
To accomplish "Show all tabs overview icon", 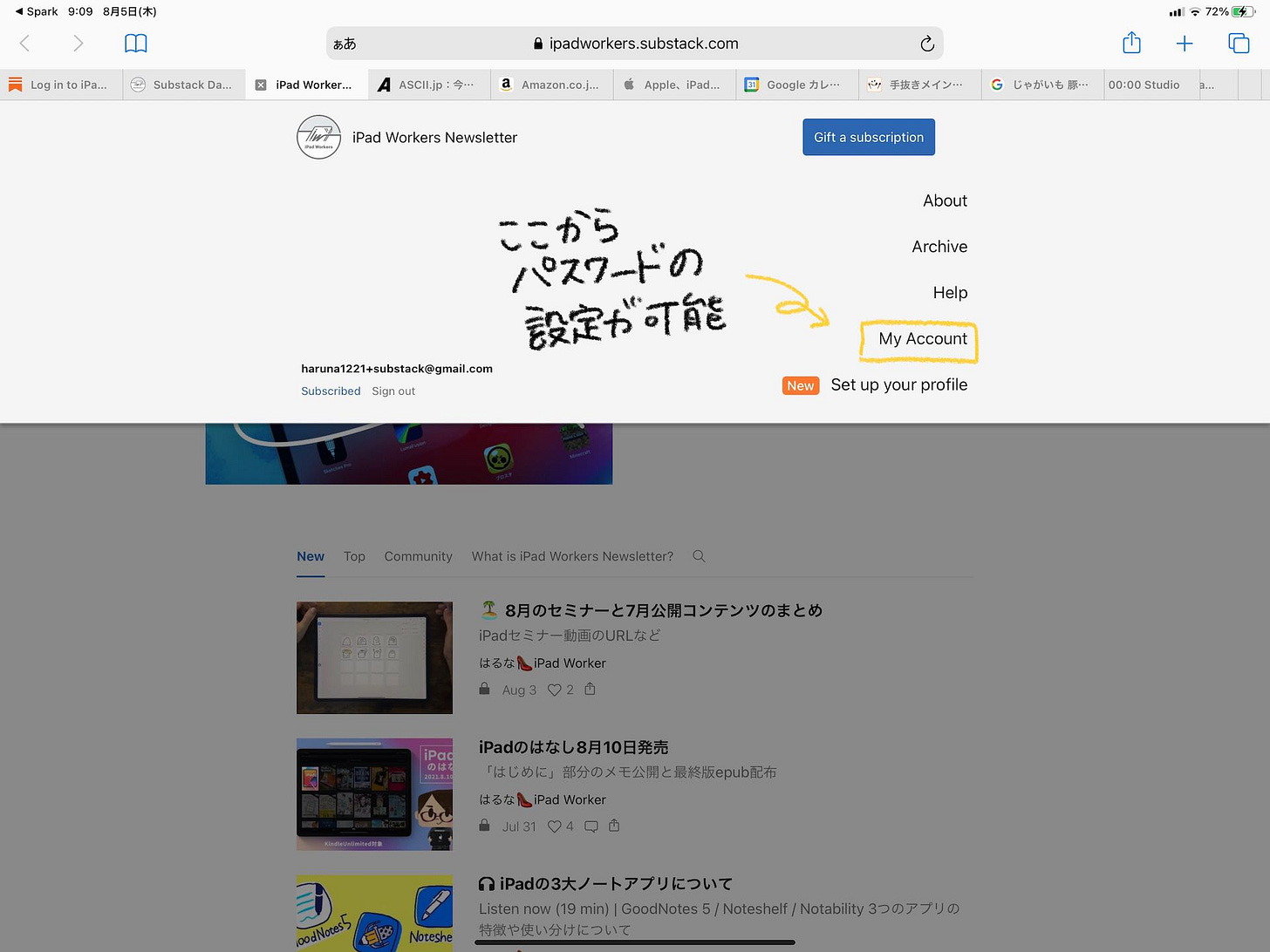I will pos(1239,44).
